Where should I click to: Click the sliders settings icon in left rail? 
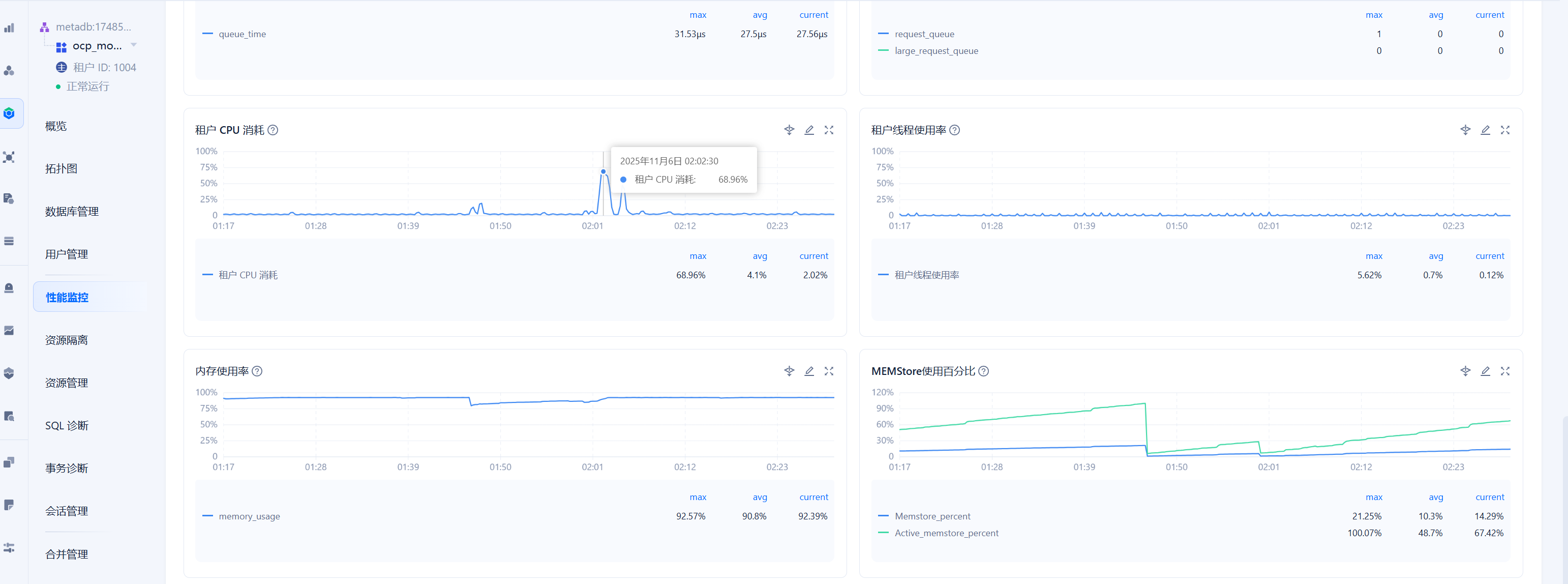pyautogui.click(x=9, y=547)
